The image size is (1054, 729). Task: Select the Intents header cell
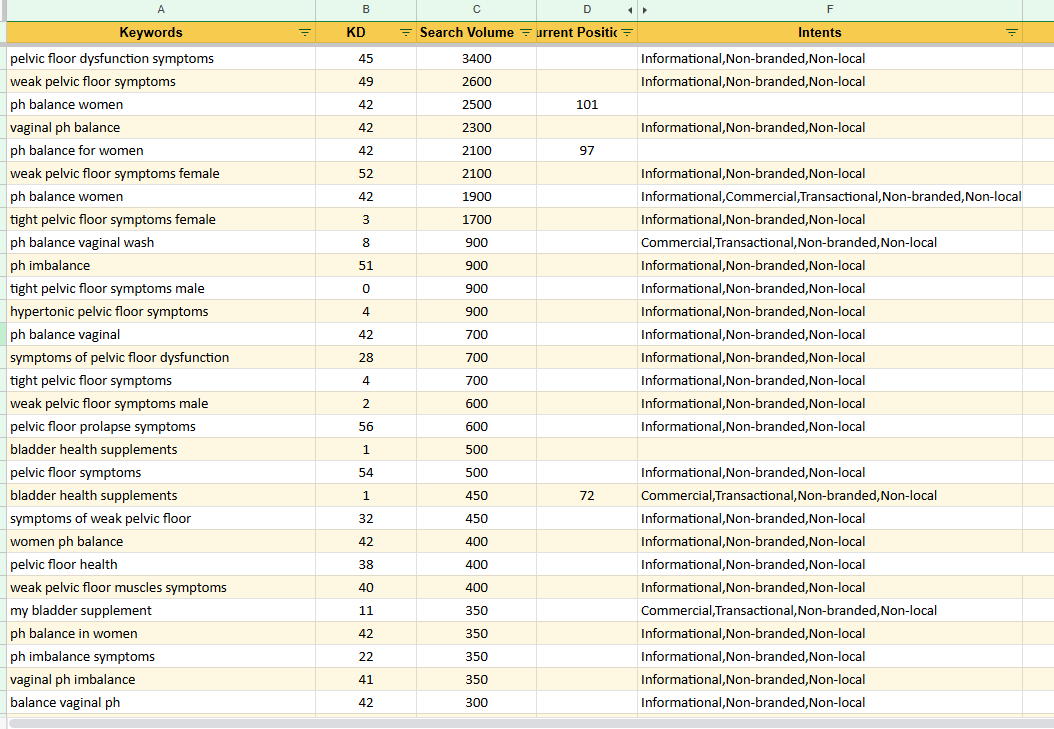(830, 32)
